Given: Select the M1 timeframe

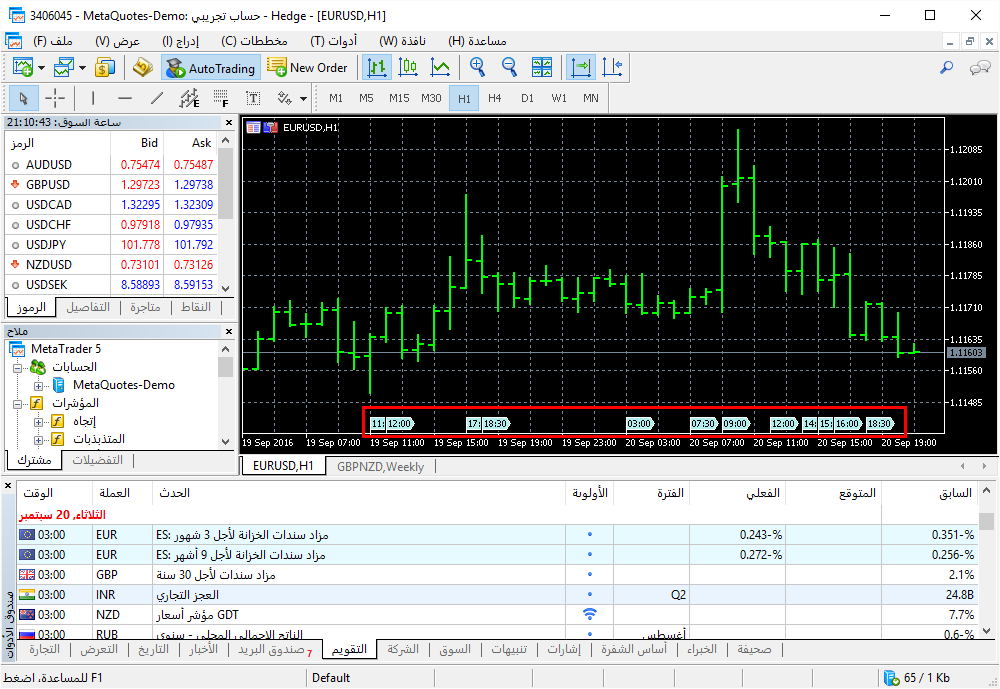Looking at the screenshot, I should coord(336,98).
